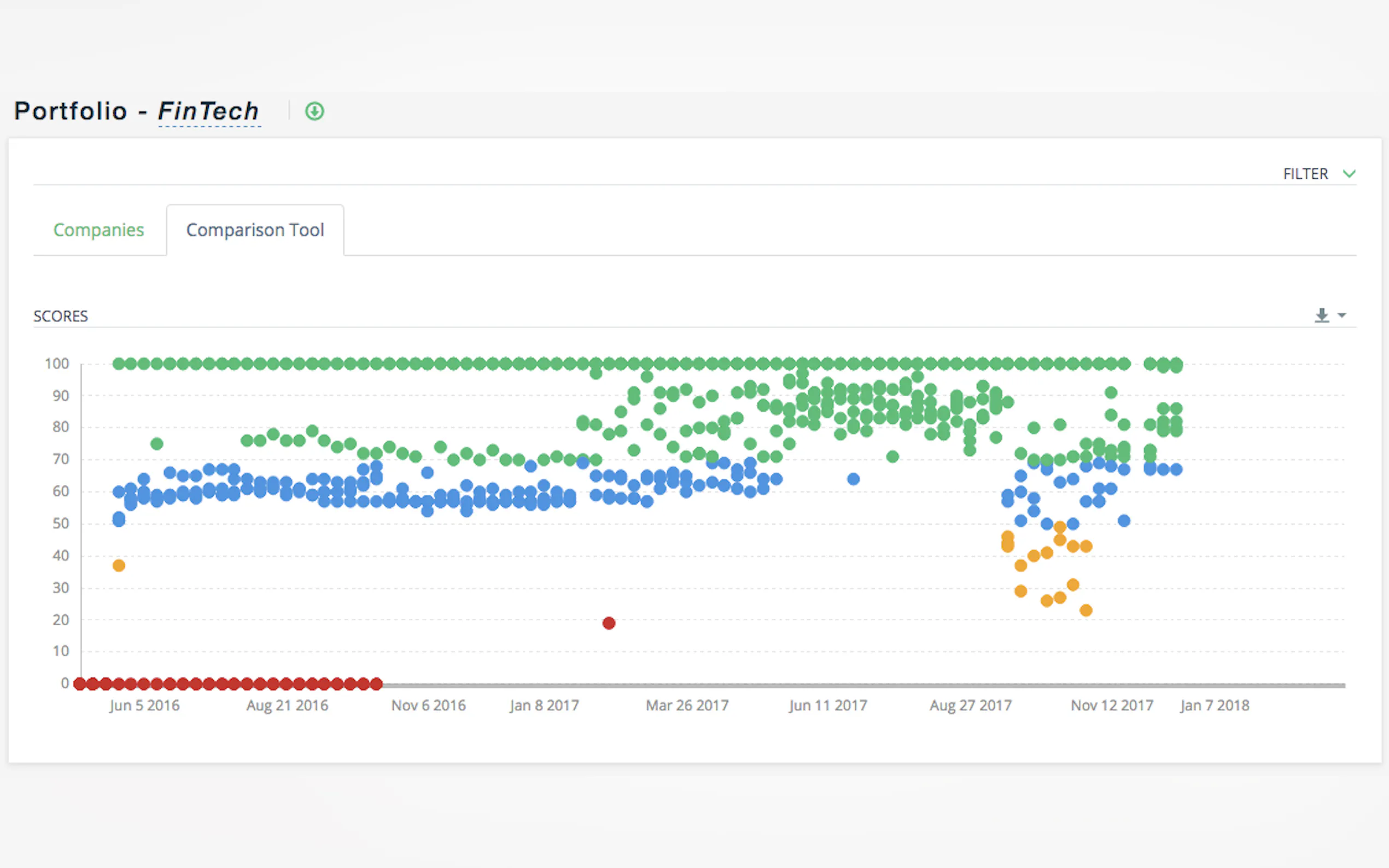The image size is (1389, 868).
Task: Select the lone red dot near score 20
Action: pos(609,623)
